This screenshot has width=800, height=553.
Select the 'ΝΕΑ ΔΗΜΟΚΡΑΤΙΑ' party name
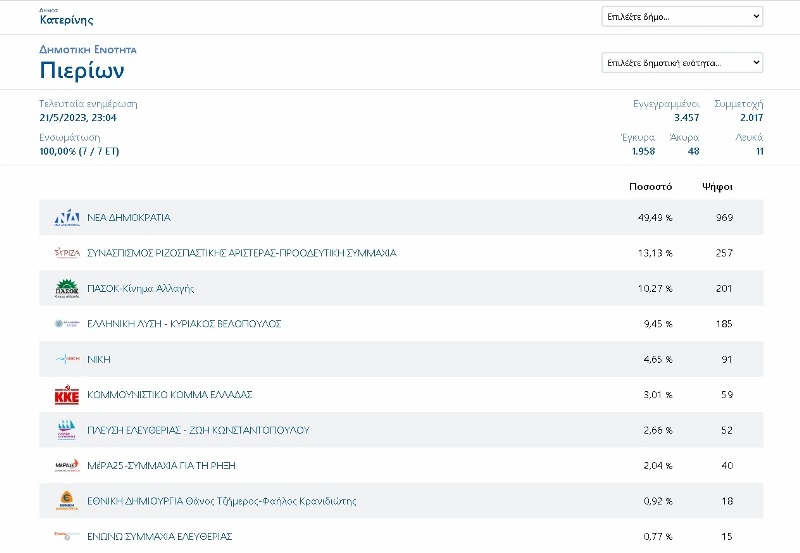tap(129, 218)
